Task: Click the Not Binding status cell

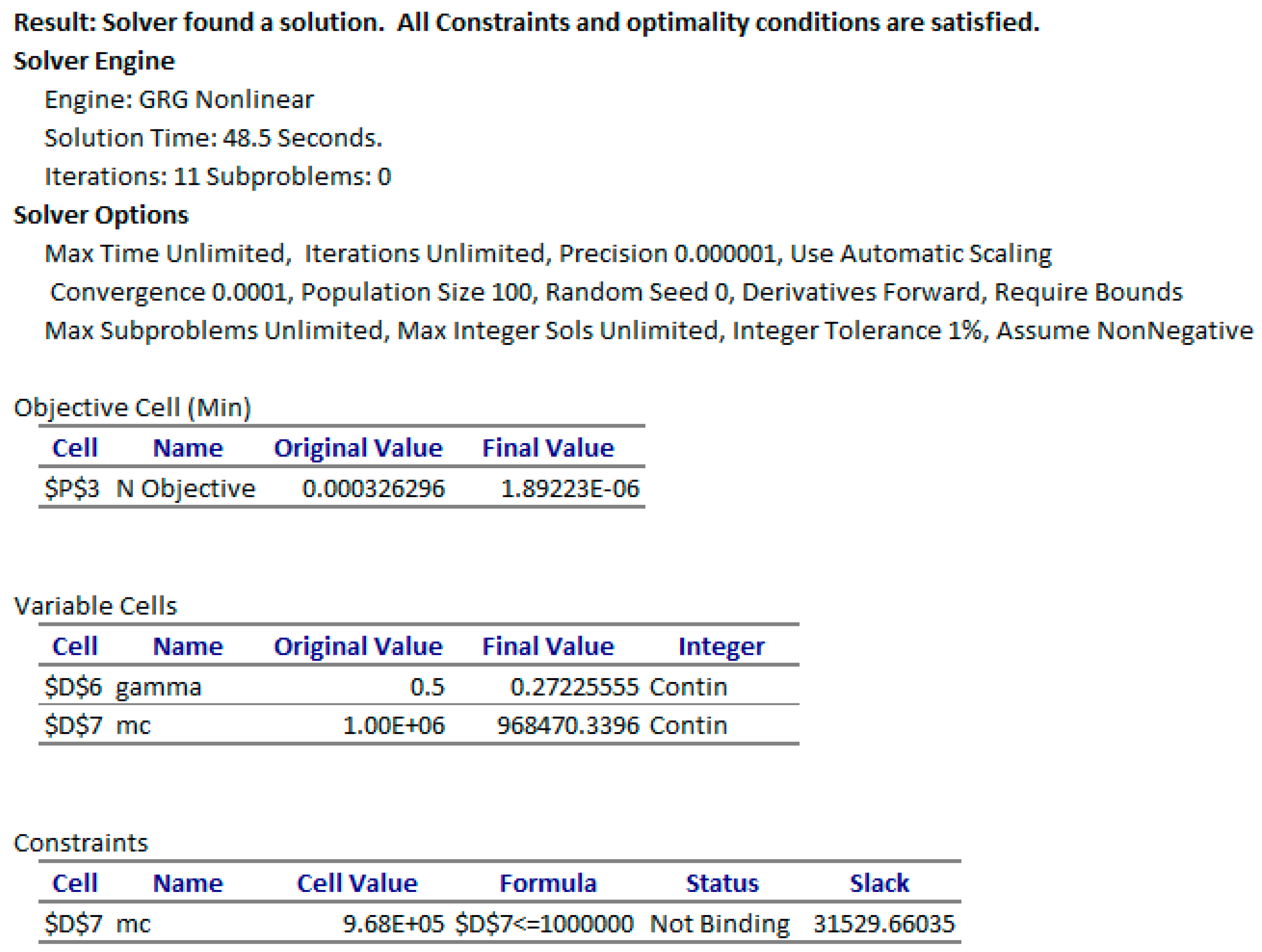Action: coord(720,924)
